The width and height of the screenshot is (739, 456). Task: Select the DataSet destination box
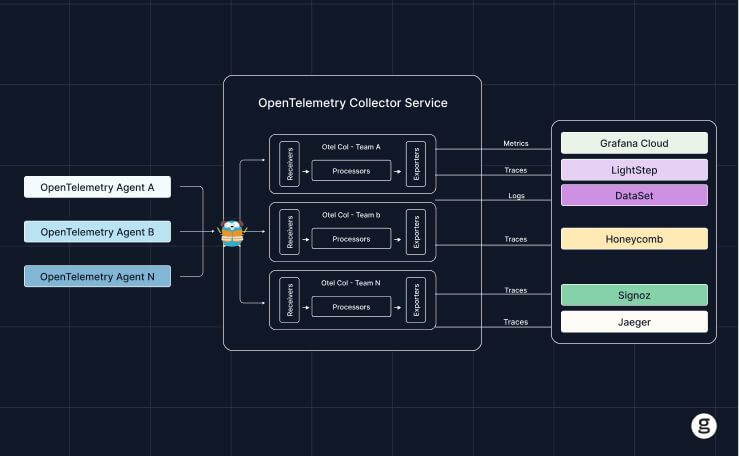click(634, 195)
